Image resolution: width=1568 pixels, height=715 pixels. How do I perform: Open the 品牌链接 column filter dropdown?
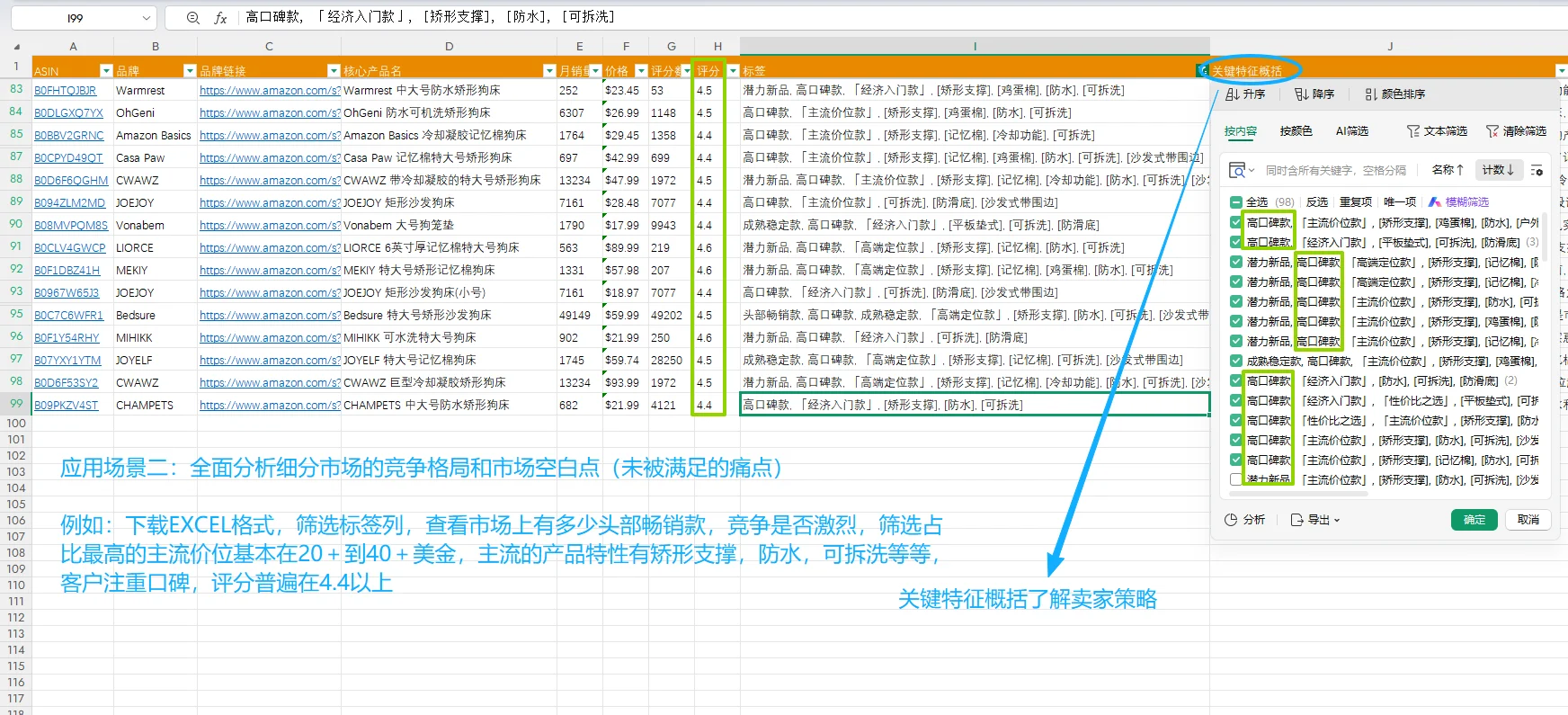point(334,71)
